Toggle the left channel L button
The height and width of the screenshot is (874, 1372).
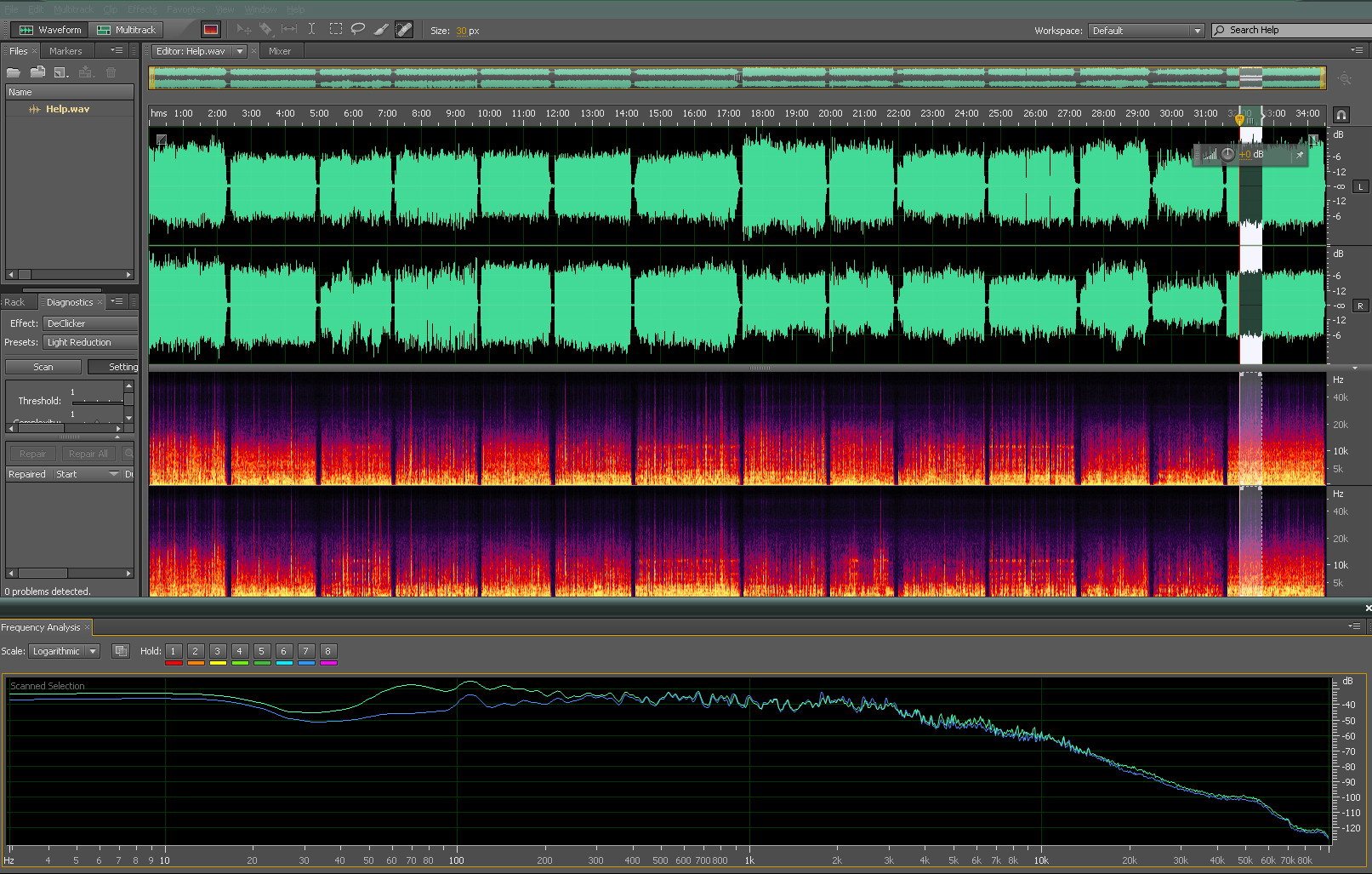[x=1360, y=186]
